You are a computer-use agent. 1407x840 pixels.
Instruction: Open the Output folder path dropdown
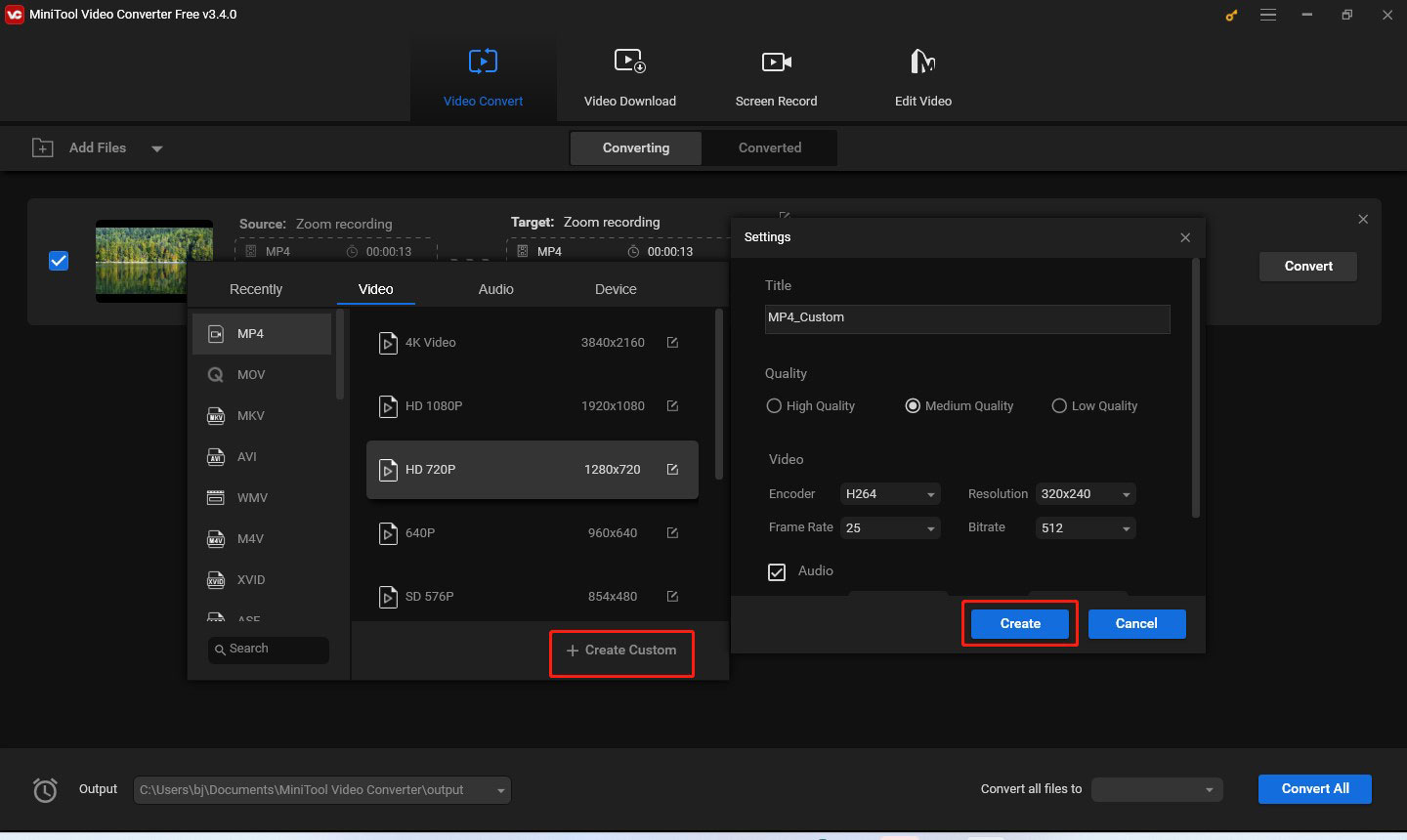[x=322, y=790]
